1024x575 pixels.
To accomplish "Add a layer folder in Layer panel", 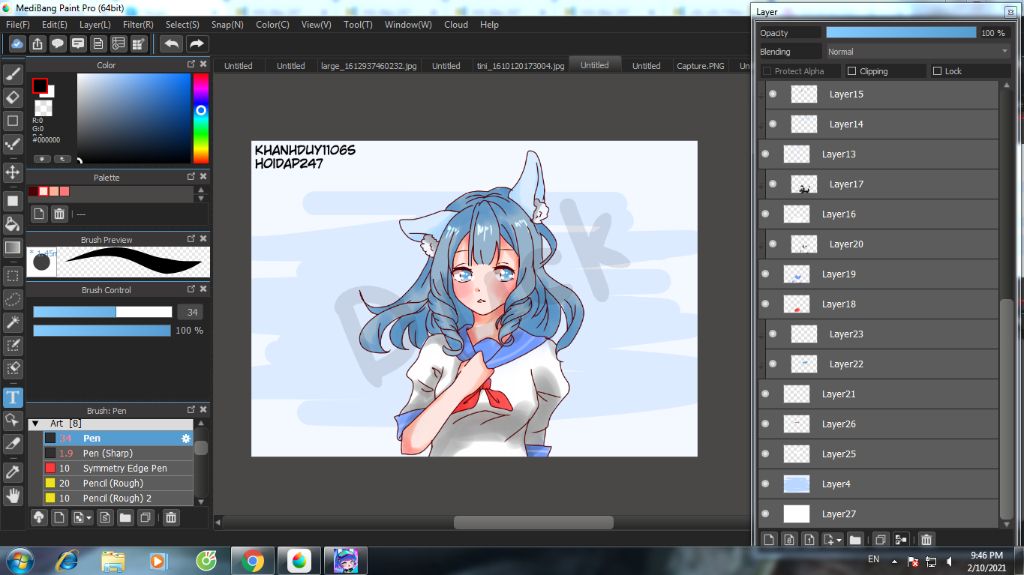I will coord(855,539).
